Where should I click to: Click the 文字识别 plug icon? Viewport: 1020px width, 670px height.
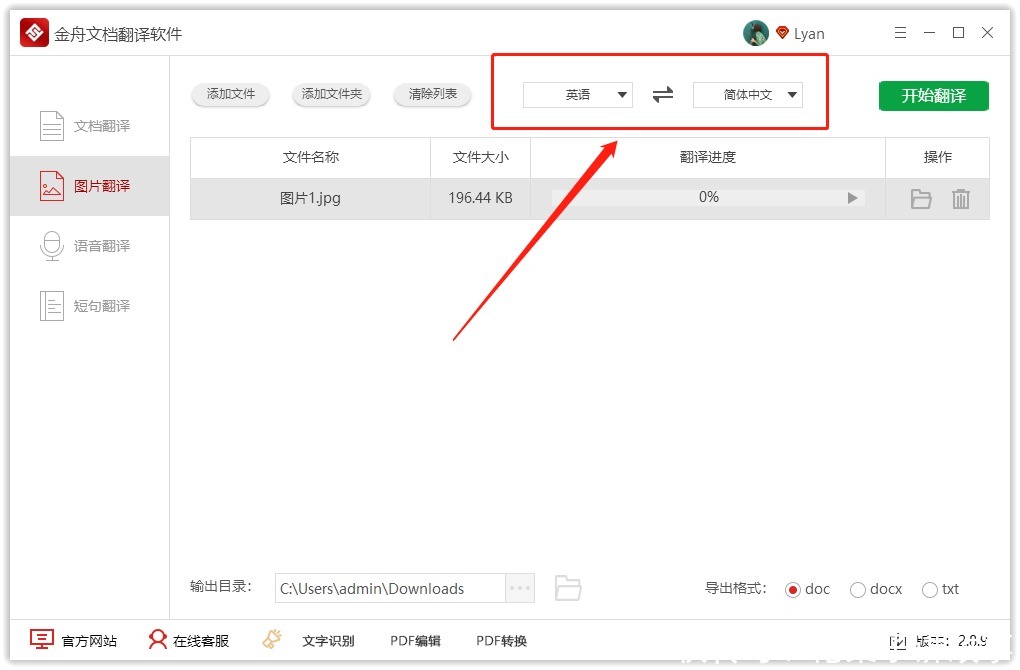pyautogui.click(x=271, y=639)
